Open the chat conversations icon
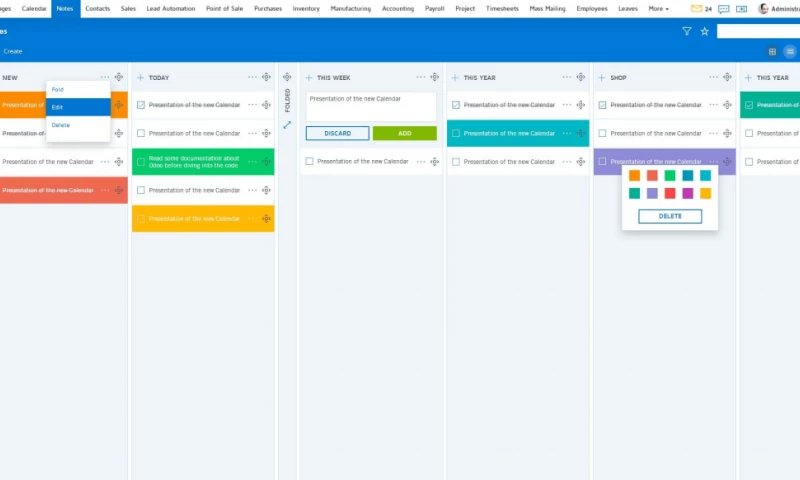This screenshot has width=800, height=480. pyautogui.click(x=724, y=8)
